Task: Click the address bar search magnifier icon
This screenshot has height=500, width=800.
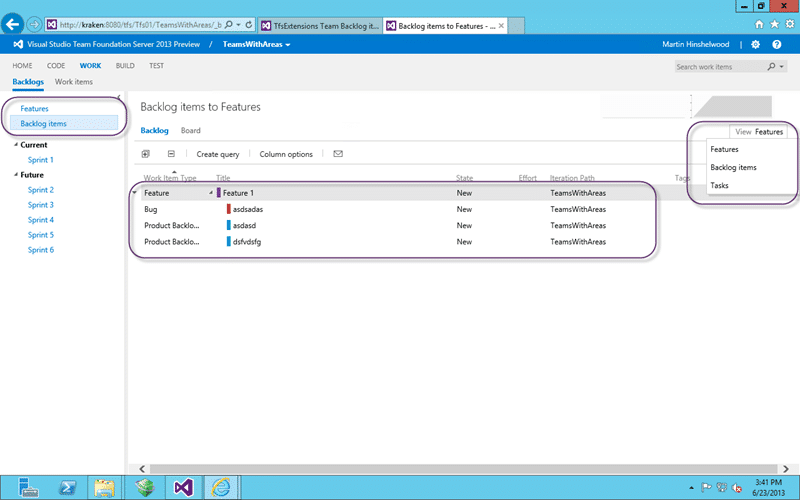Action: [229, 24]
